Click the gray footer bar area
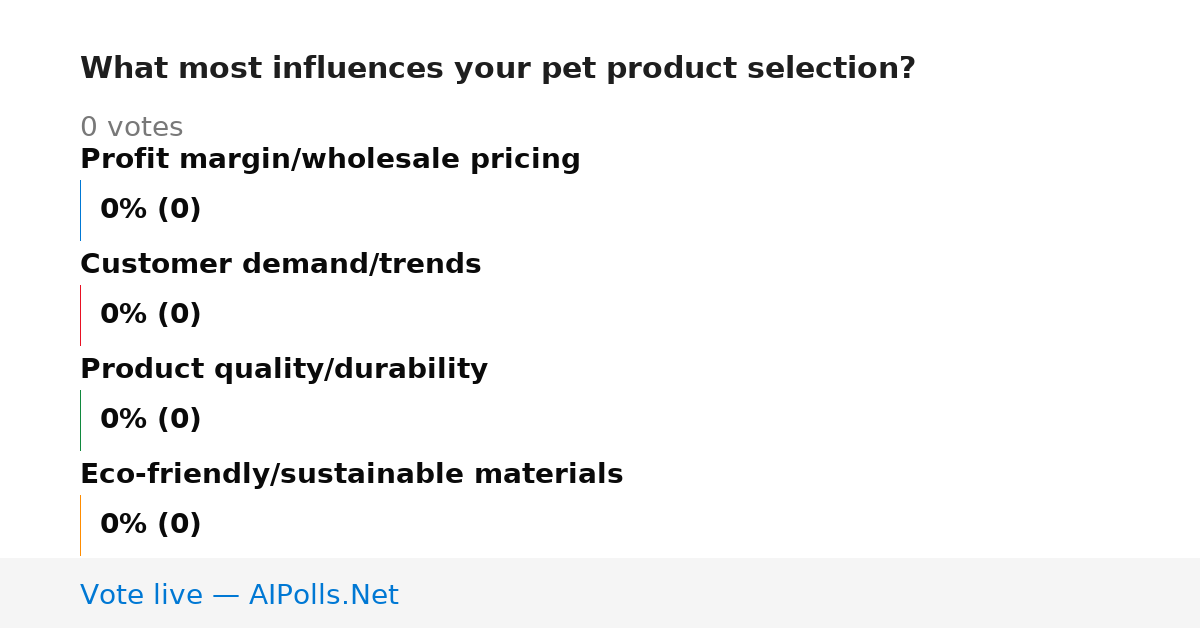Viewport: 1200px width, 628px height. click(600, 593)
